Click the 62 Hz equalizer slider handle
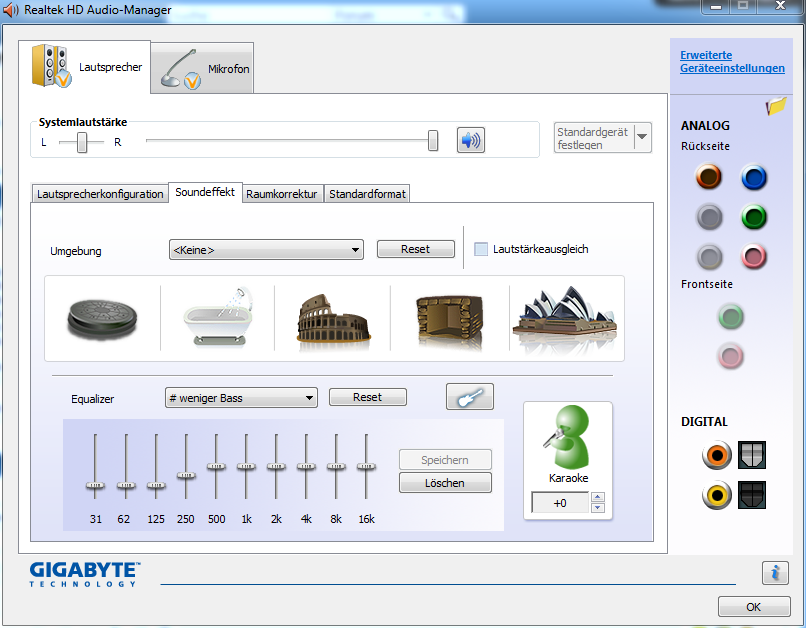Image resolution: width=806 pixels, height=628 pixels. (x=126, y=485)
